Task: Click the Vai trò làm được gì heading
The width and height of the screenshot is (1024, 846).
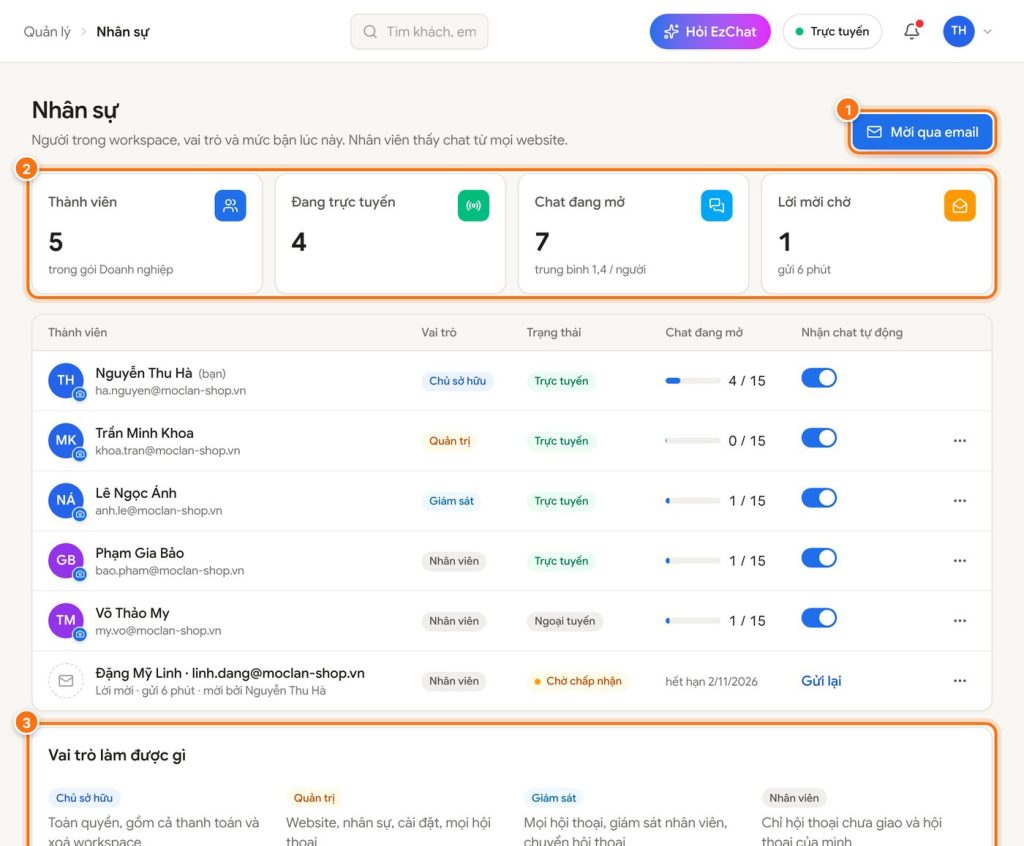Action: [117, 755]
